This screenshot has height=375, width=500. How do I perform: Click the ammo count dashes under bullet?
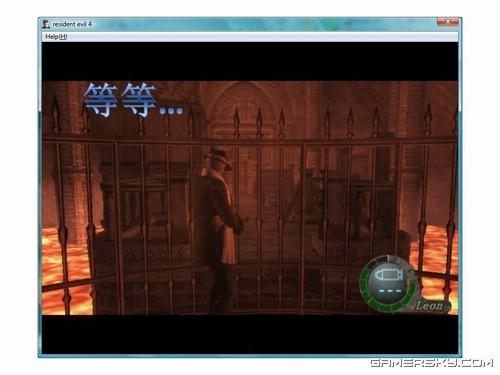pos(390,291)
